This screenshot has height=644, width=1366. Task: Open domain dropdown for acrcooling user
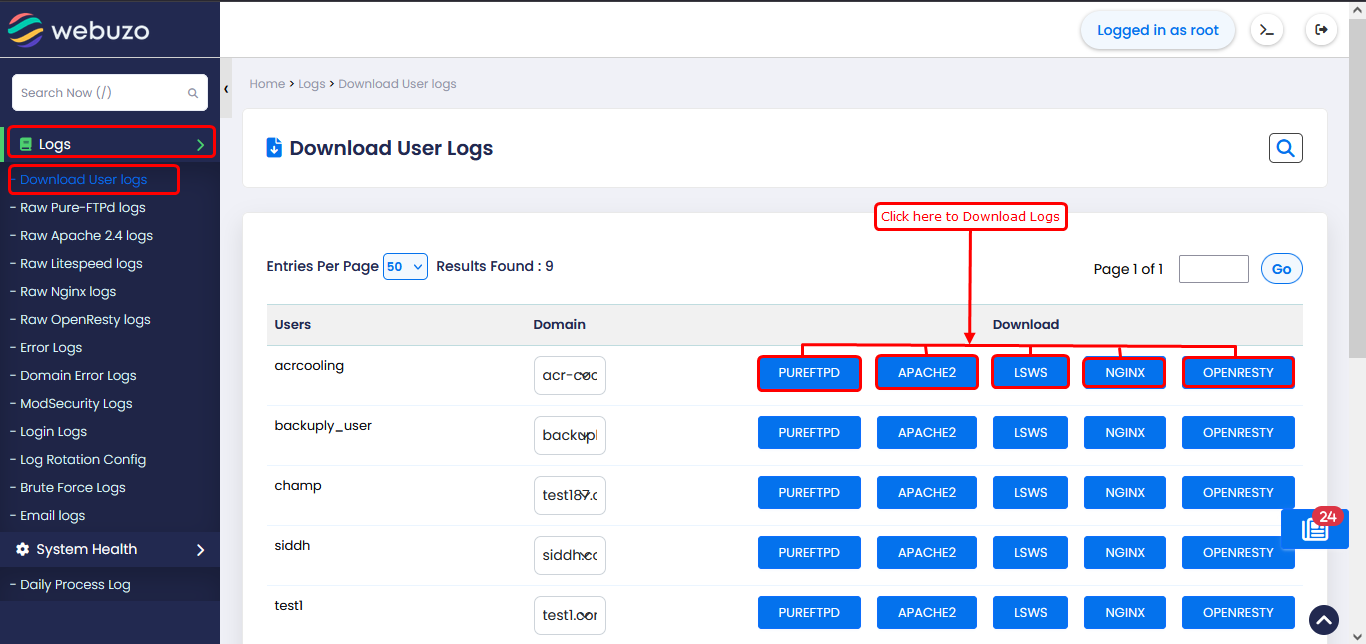569,376
